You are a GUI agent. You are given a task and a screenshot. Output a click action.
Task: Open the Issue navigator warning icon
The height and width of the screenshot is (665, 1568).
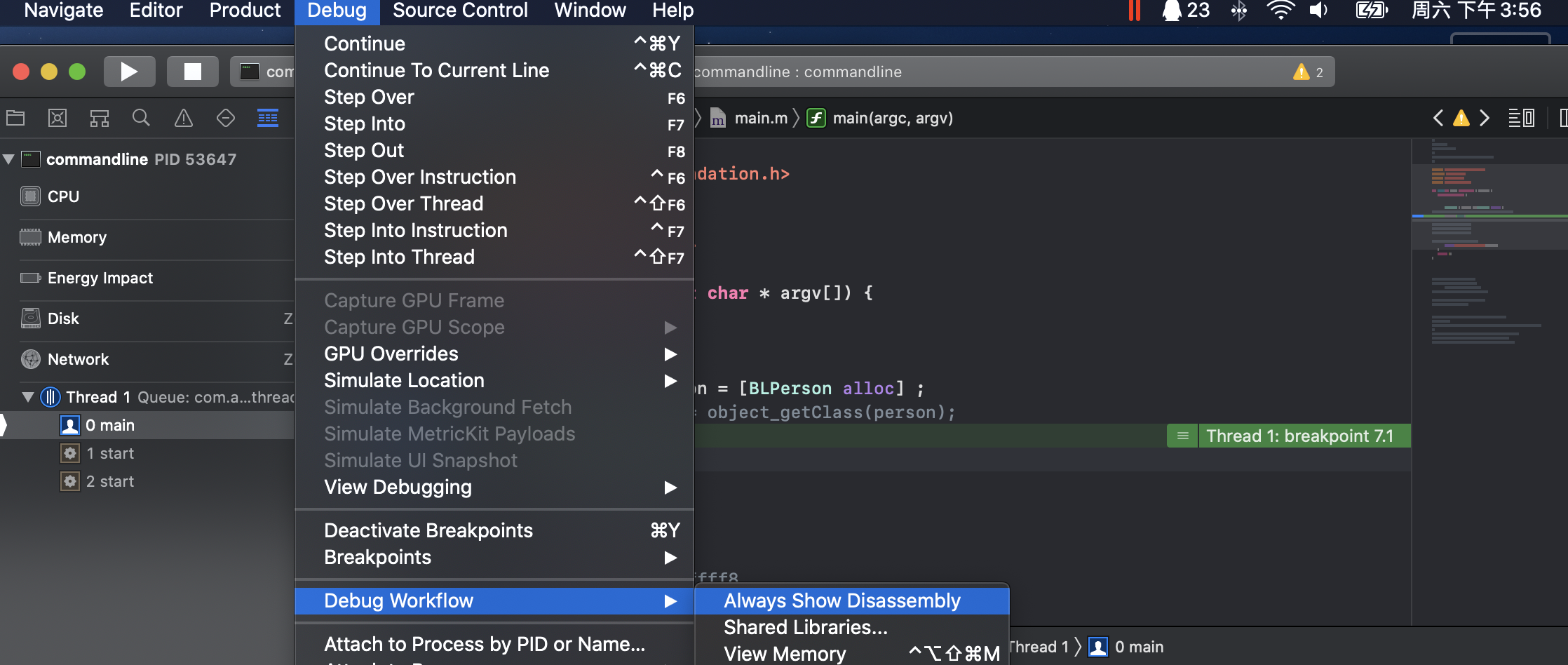(x=184, y=118)
